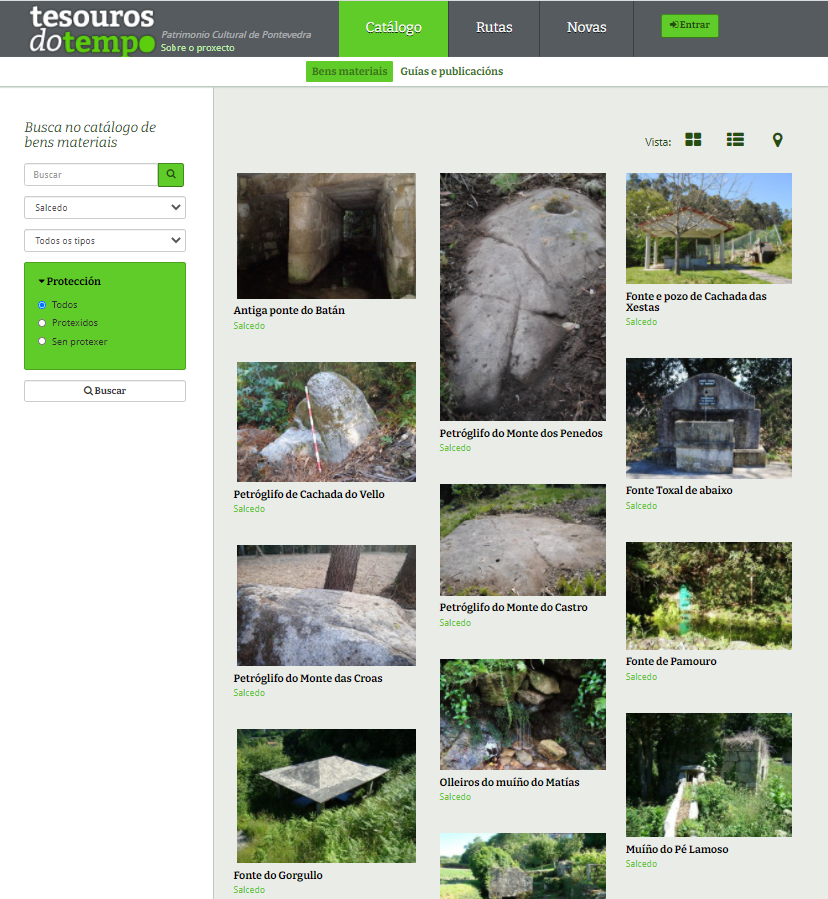Go to the Novas section

click(x=586, y=28)
